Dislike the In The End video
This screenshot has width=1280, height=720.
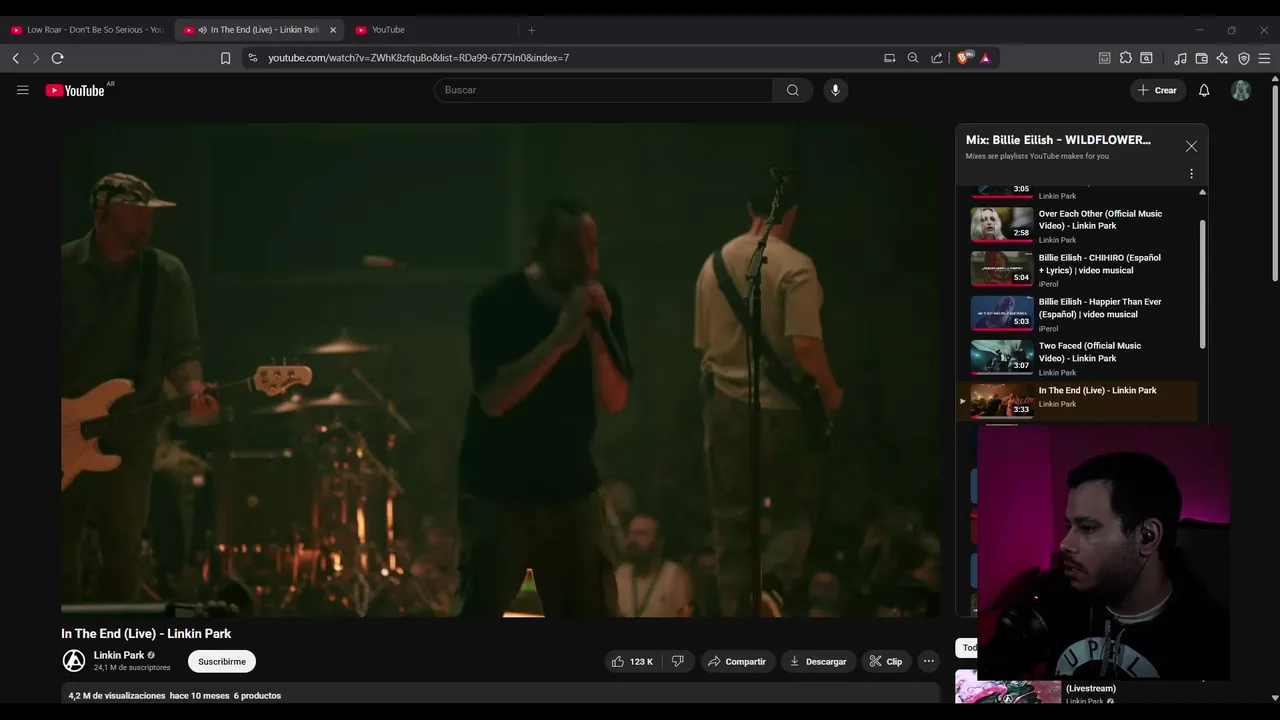click(x=678, y=661)
